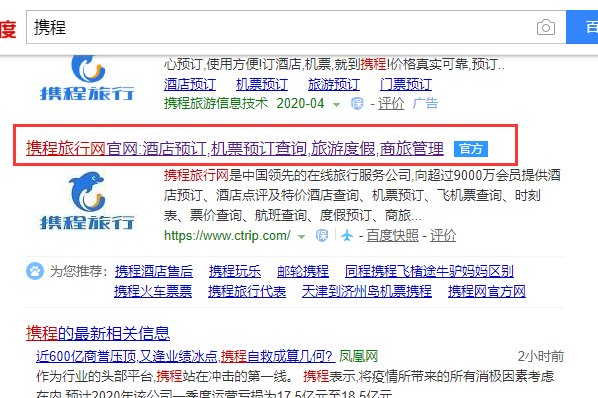Open 携程旅行网官网 result title link
Viewport: 598px width, 398px height.
click(235, 148)
